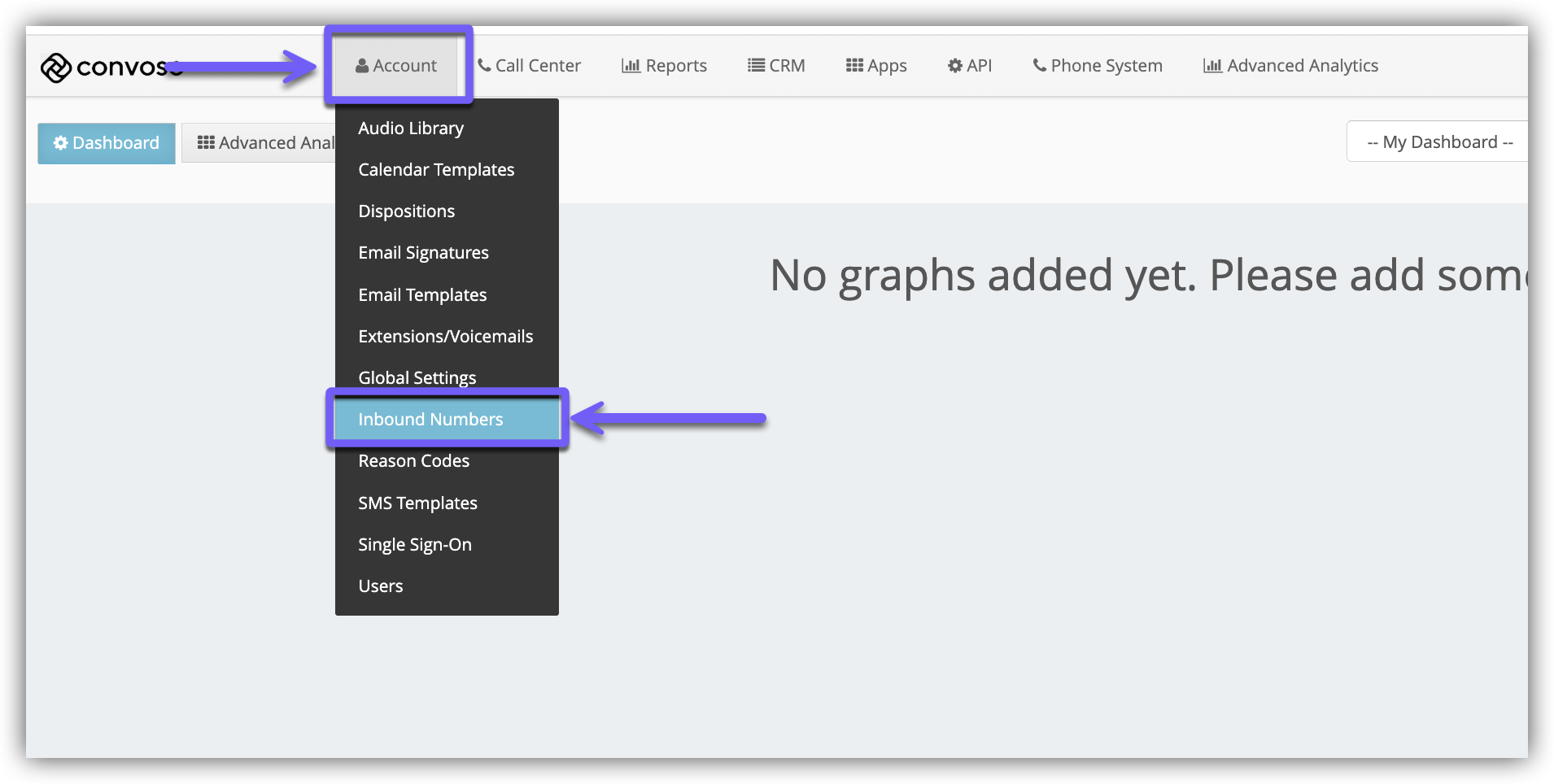Click the CRM list icon
Viewport: 1554px width, 784px height.
point(756,66)
